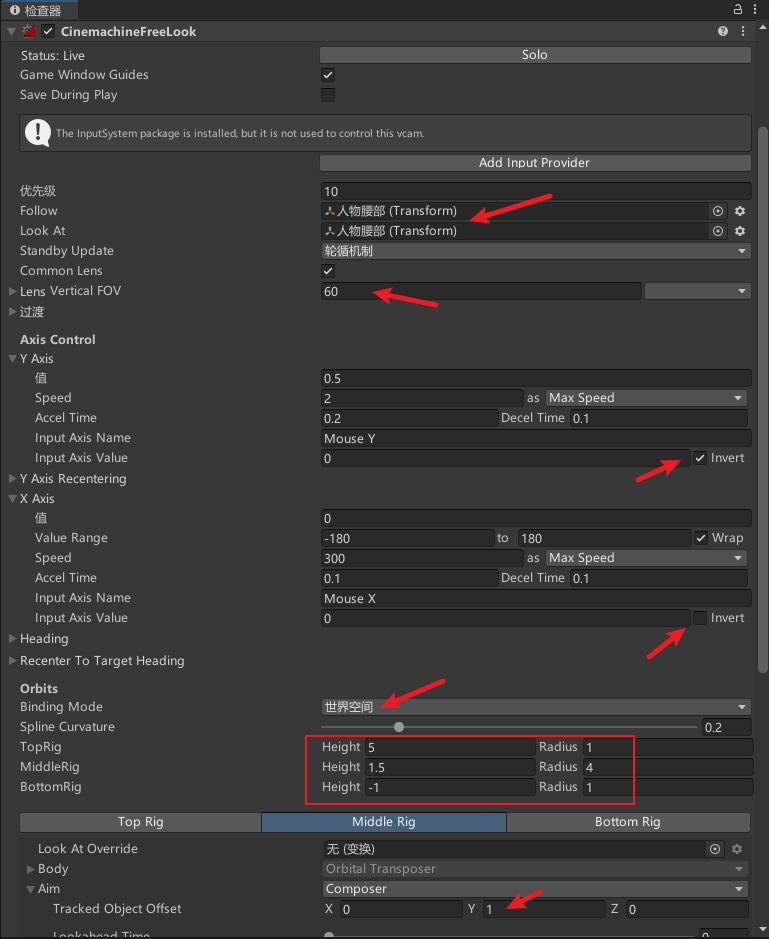Toggle Common Lens checkbox

(328, 271)
